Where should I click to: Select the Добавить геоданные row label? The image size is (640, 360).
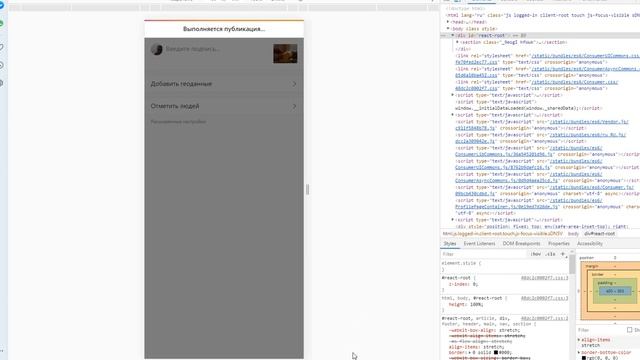(181, 84)
